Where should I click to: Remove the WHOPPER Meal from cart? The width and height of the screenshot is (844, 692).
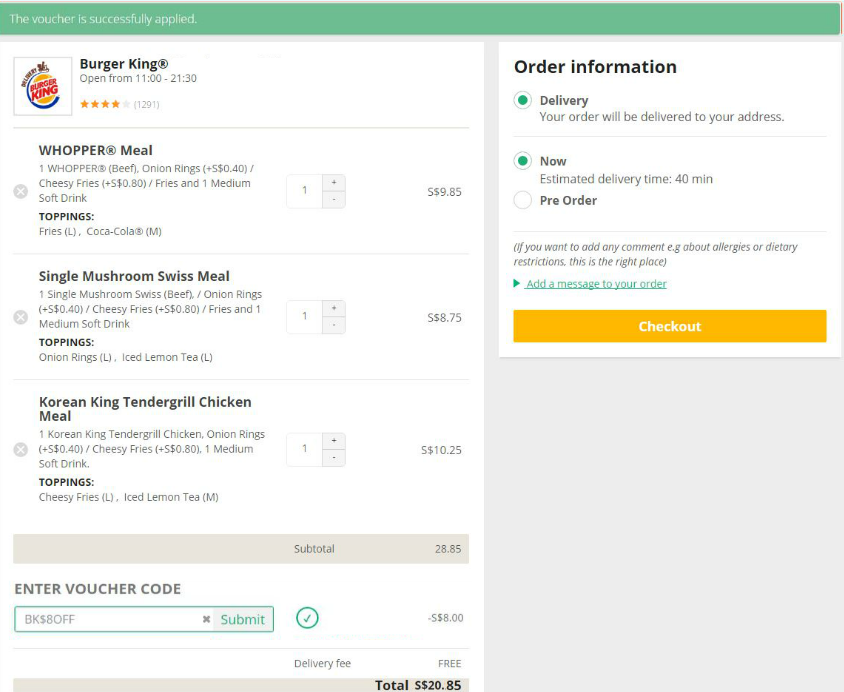pos(20,192)
